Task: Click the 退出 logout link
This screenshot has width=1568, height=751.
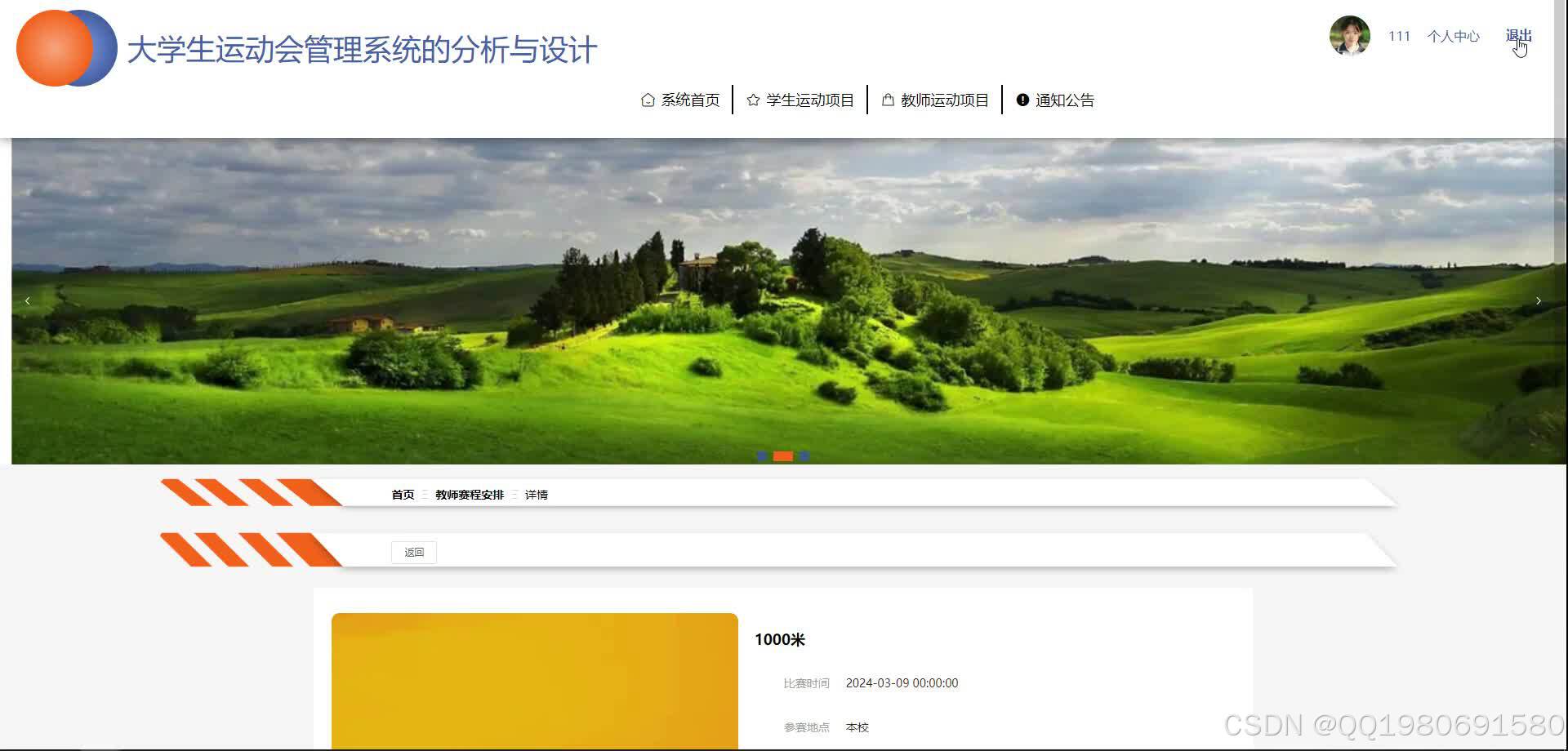Action: (x=1518, y=36)
